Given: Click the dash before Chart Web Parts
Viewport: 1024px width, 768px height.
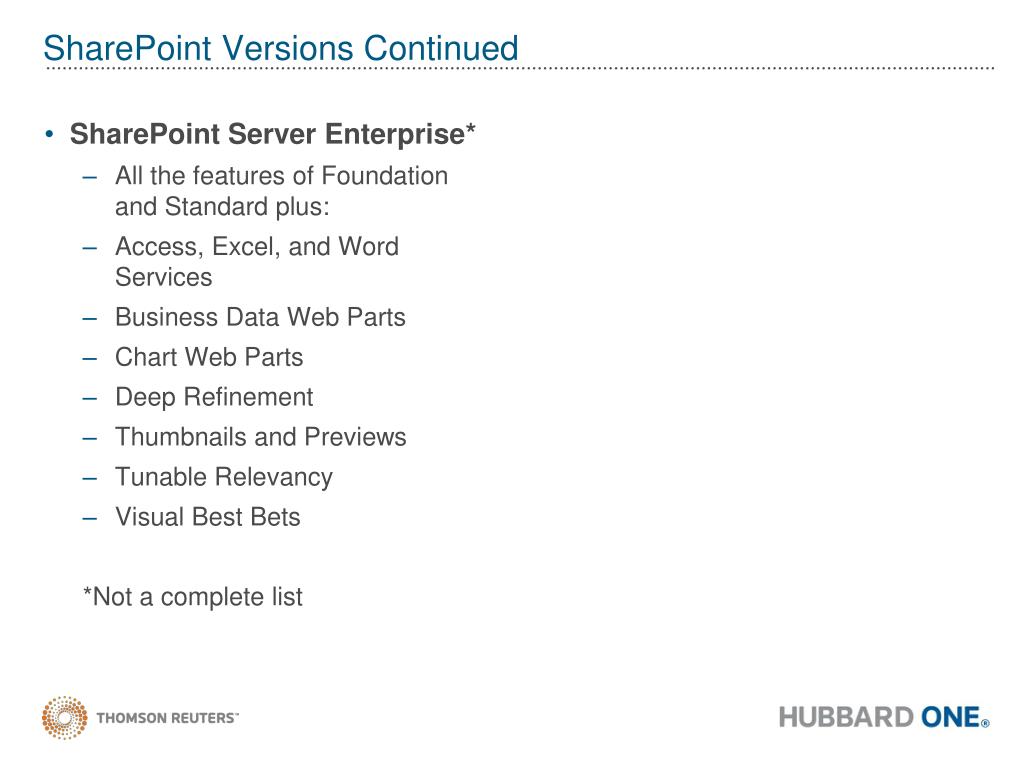Looking at the screenshot, I should [x=91, y=358].
